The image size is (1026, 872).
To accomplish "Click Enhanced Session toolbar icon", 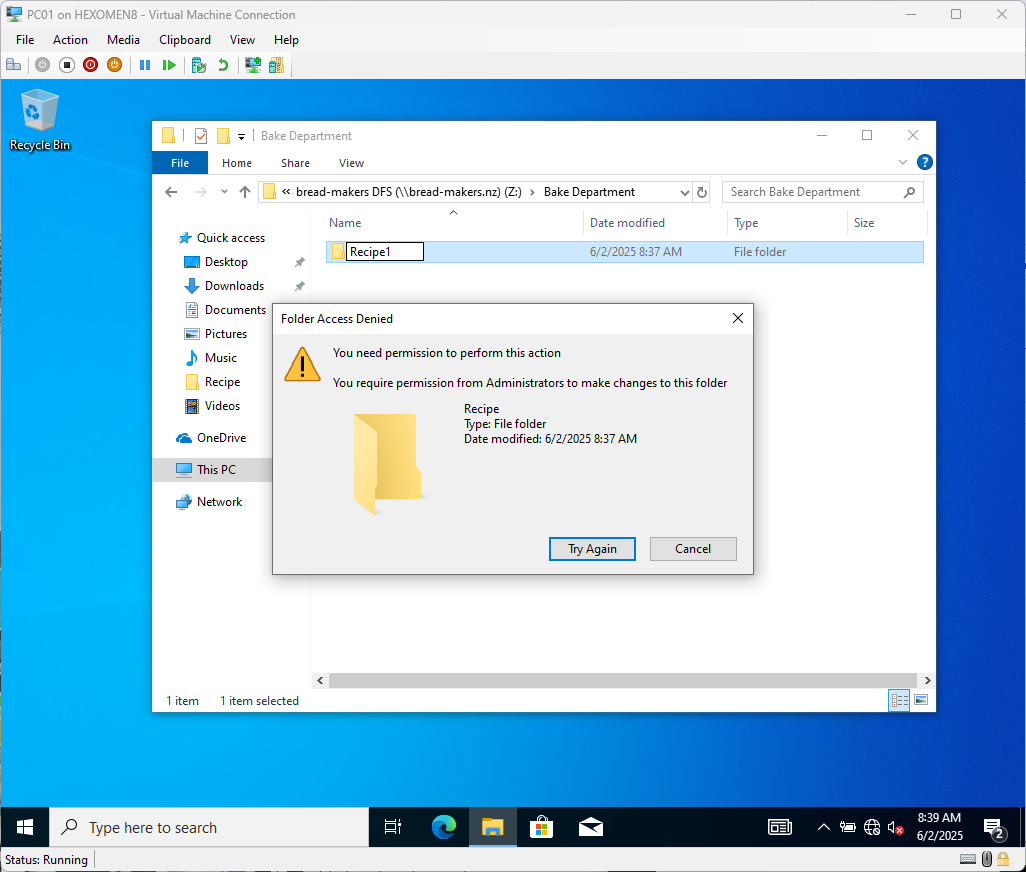I will pyautogui.click(x=253, y=65).
